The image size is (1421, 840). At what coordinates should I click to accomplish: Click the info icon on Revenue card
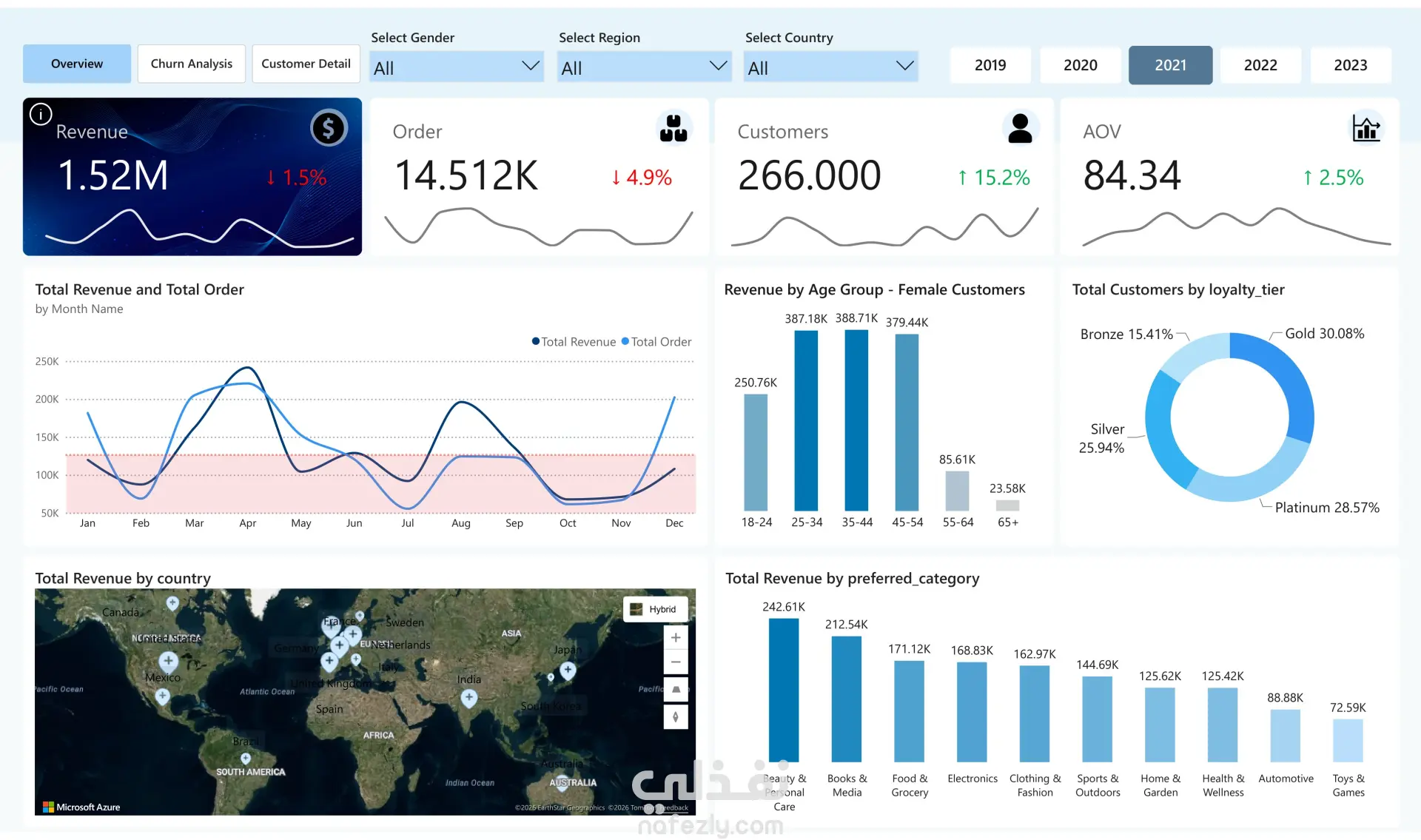pyautogui.click(x=41, y=114)
